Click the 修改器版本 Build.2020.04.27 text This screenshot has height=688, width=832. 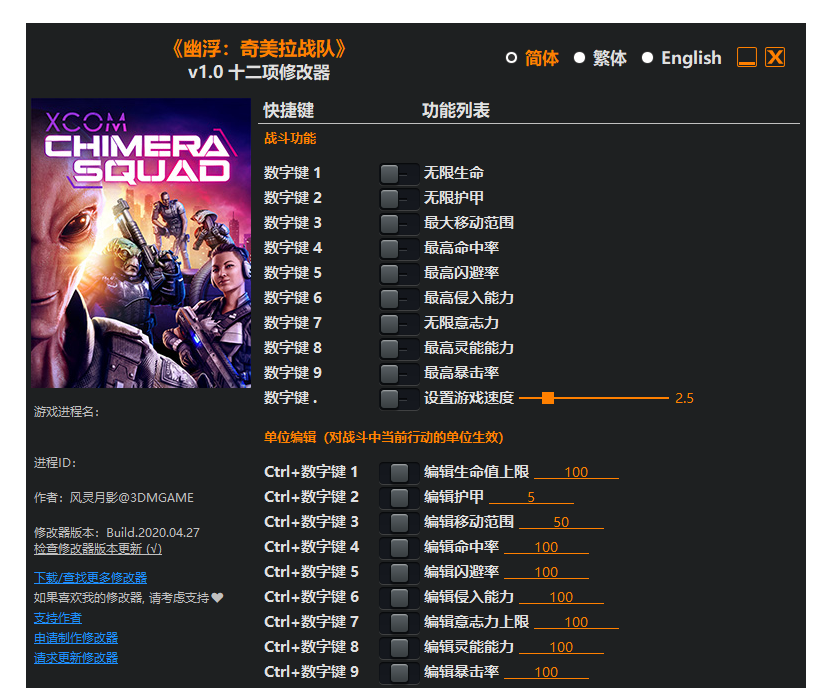(x=117, y=533)
